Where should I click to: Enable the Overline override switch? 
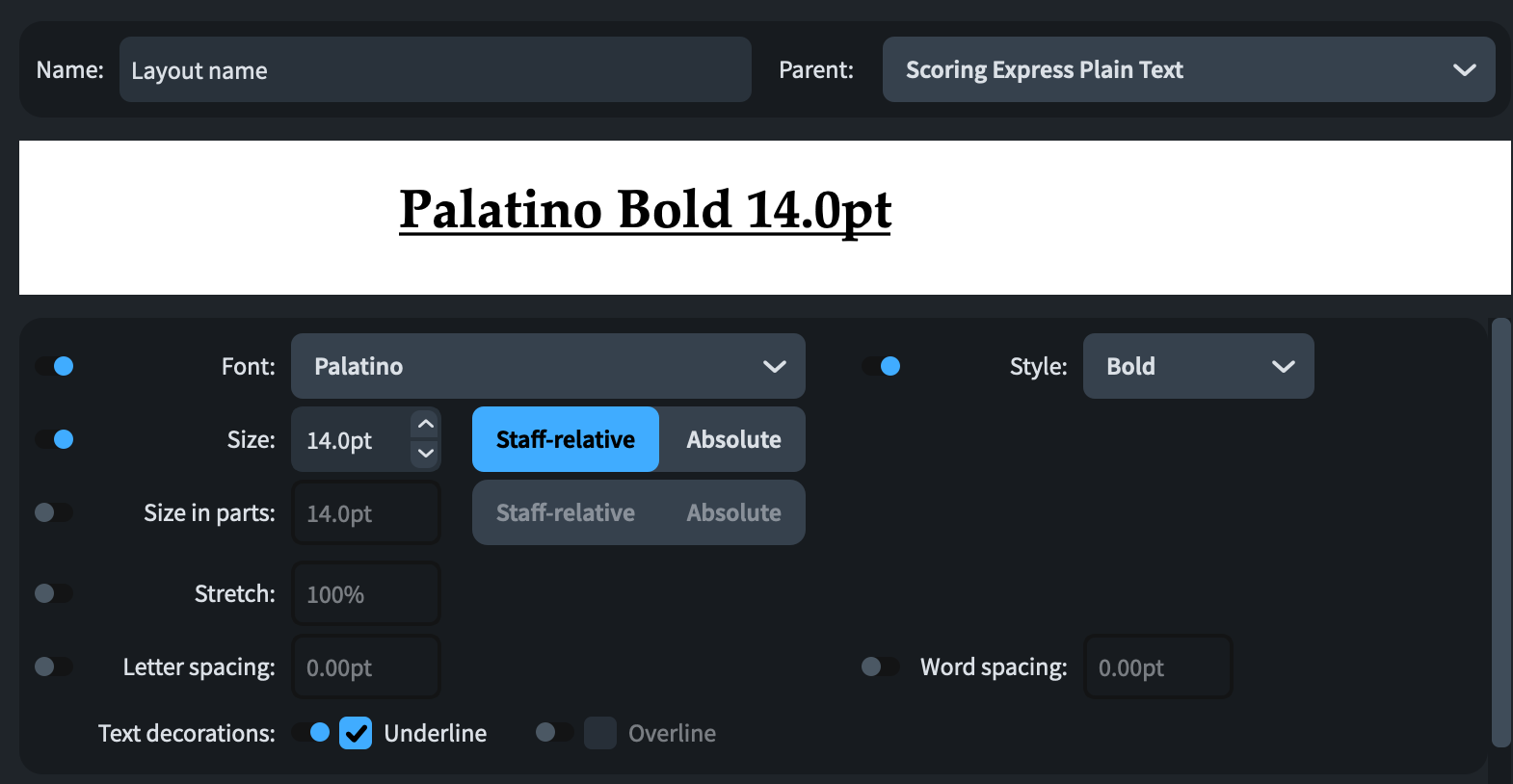[554, 733]
